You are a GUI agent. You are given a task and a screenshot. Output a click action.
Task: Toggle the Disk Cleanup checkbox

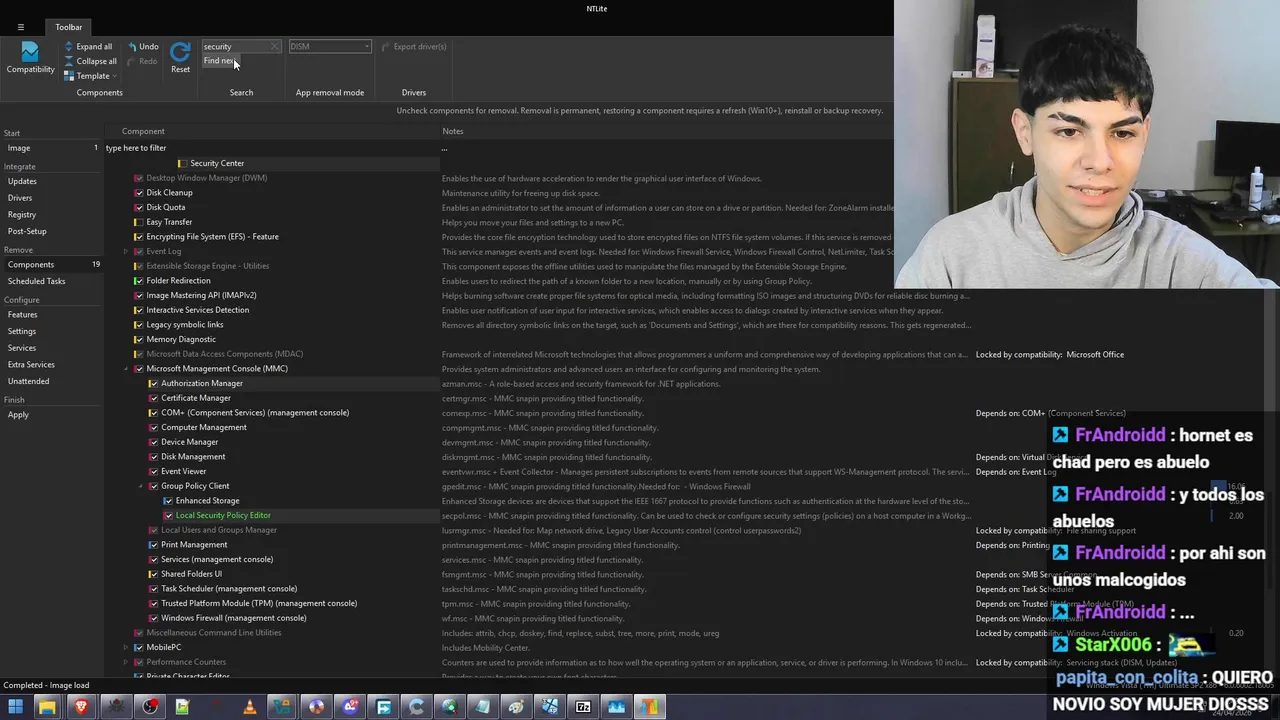point(138,193)
